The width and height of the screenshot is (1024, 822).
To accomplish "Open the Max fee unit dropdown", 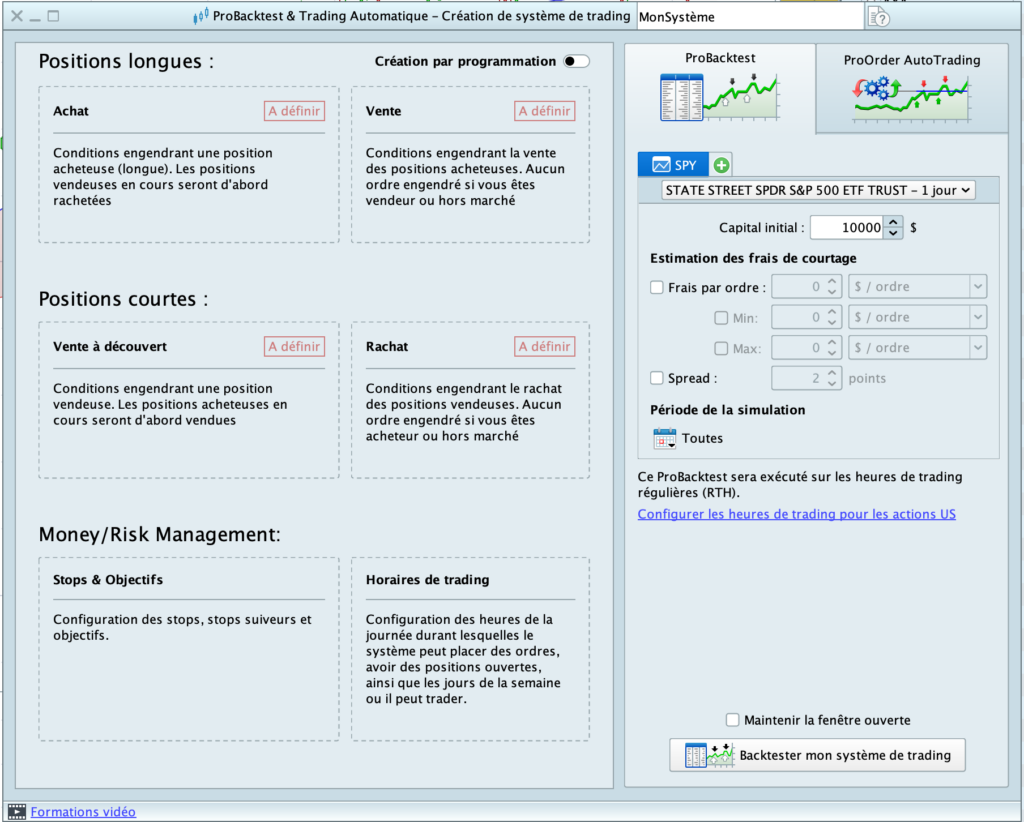I will click(x=917, y=348).
